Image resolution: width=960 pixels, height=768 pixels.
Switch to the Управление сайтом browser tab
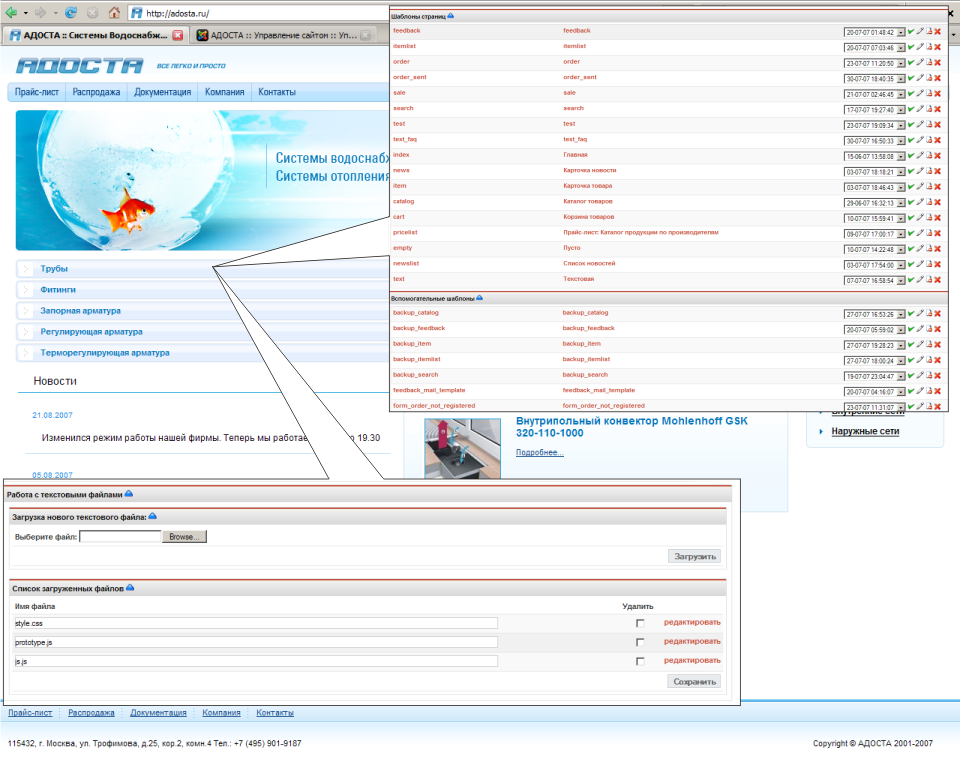coord(276,35)
